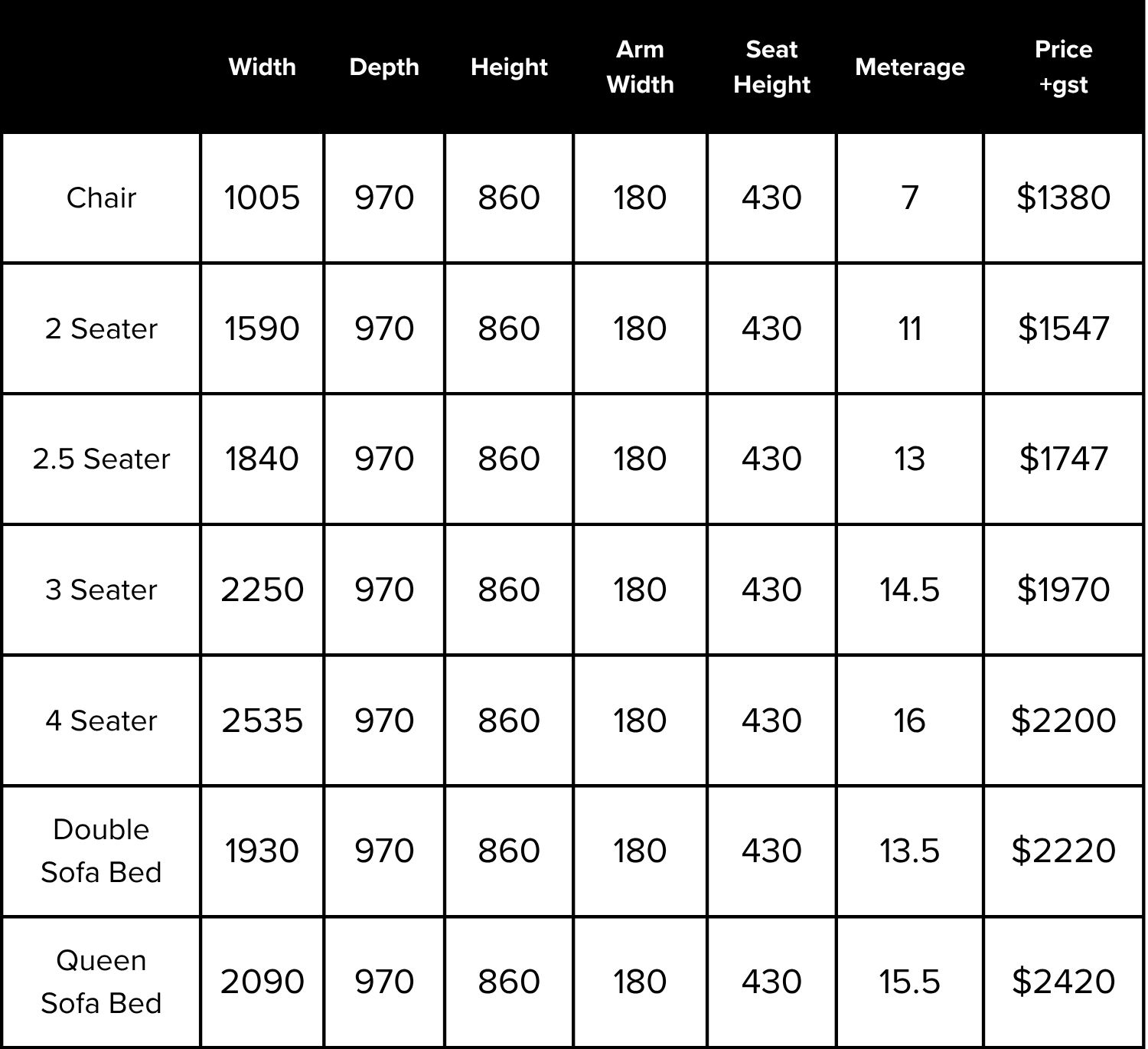Click the Price +gst header
This screenshot has height=1049, width=1148.
(1063, 67)
